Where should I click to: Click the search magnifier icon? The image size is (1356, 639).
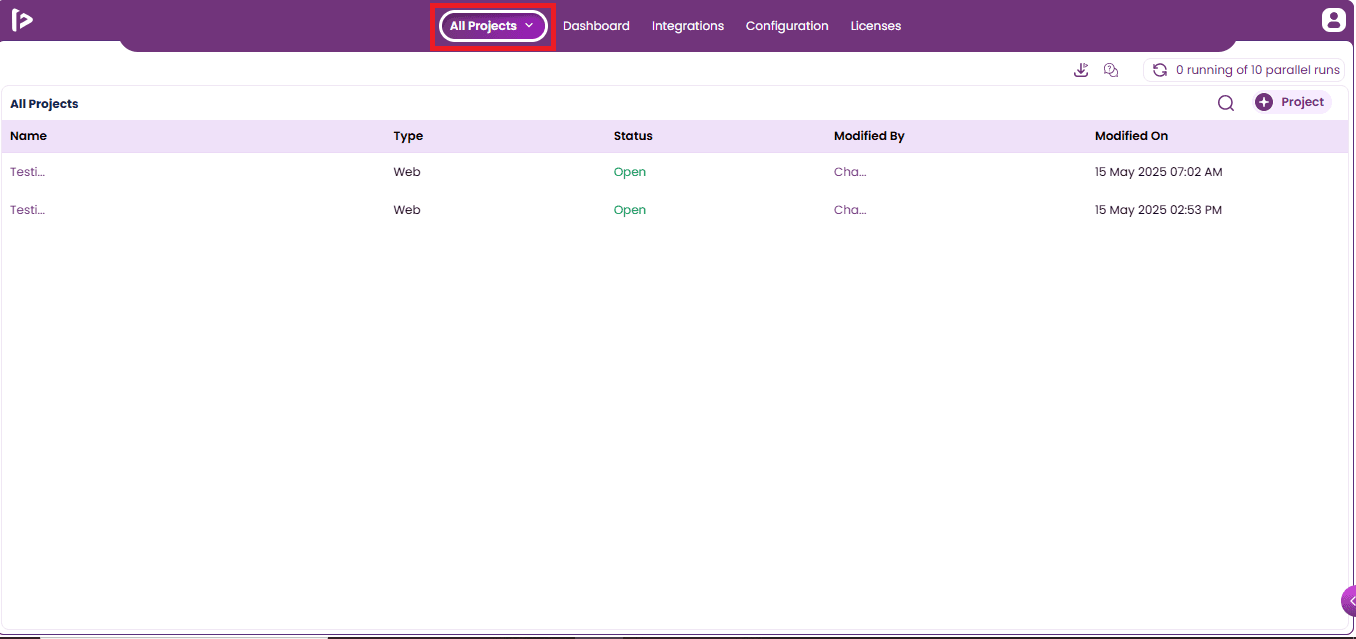pyautogui.click(x=1226, y=103)
